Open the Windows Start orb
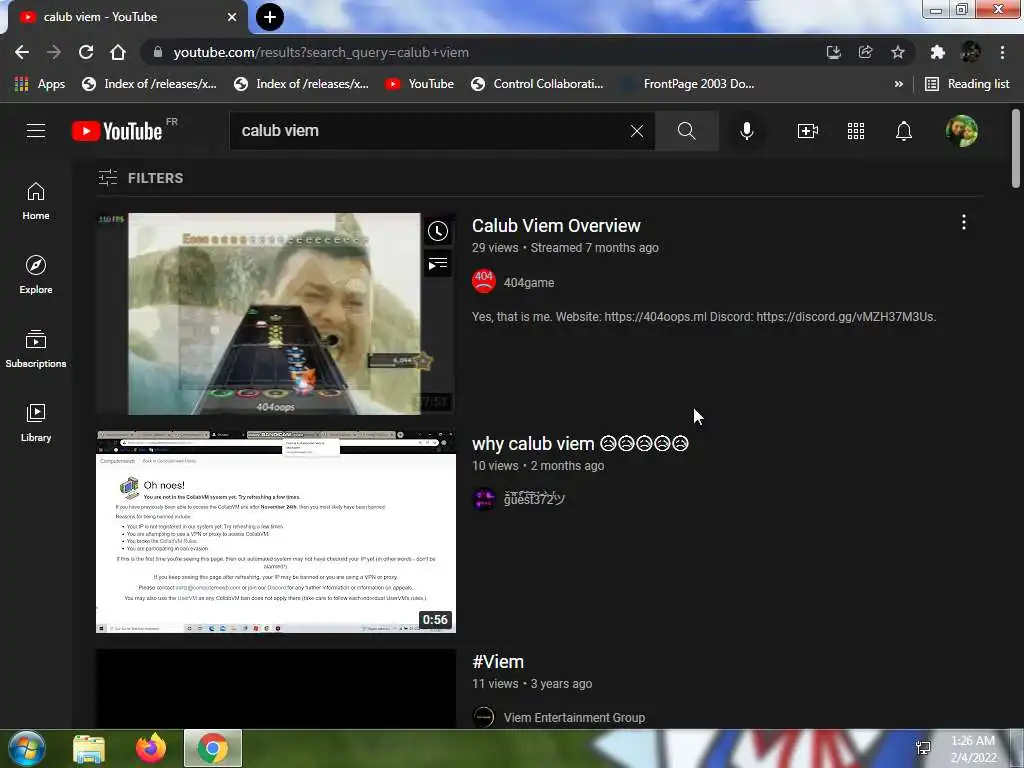The width and height of the screenshot is (1024, 768). pyautogui.click(x=27, y=748)
